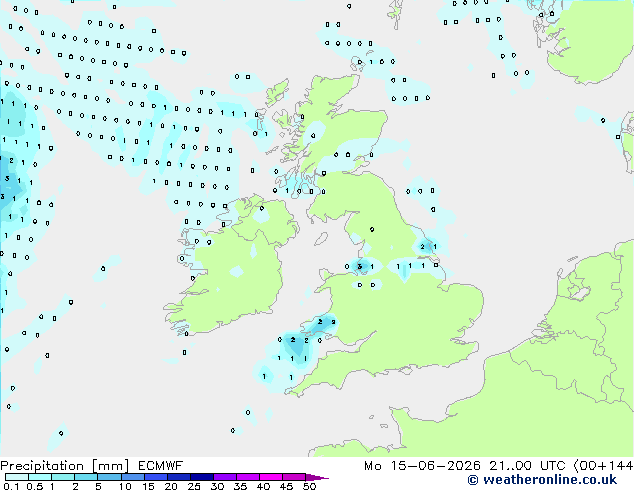Click the "15" legend scale label
Image resolution: width=634 pixels, height=490 pixels.
point(148,486)
